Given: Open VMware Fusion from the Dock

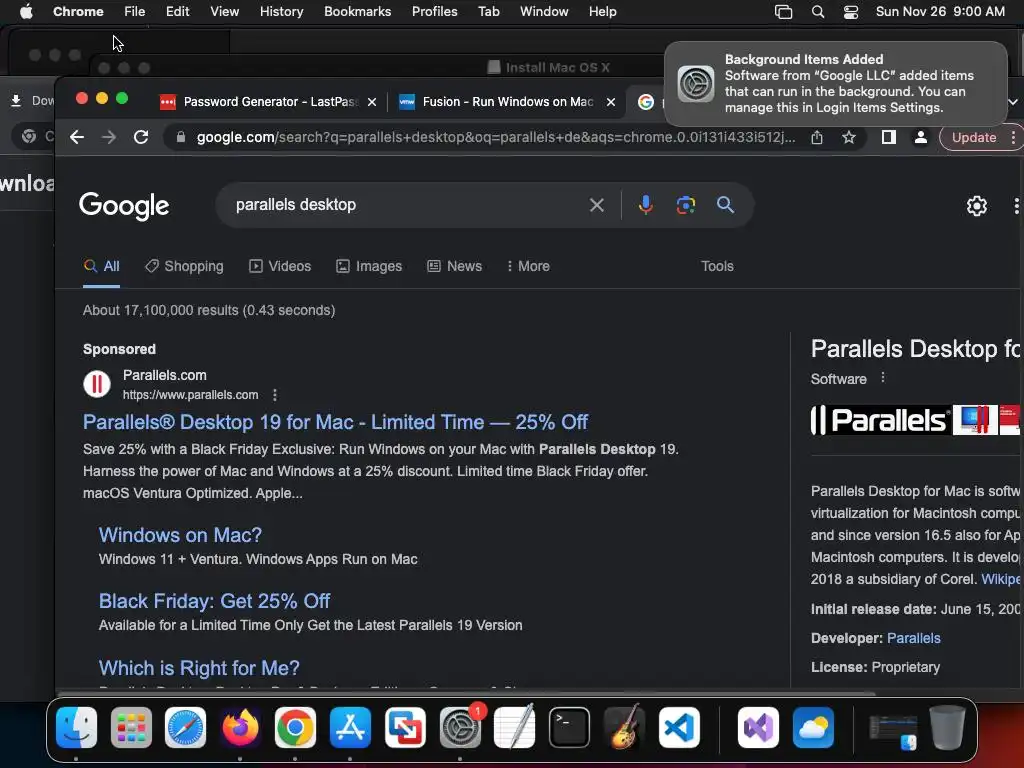Looking at the screenshot, I should coord(405,728).
